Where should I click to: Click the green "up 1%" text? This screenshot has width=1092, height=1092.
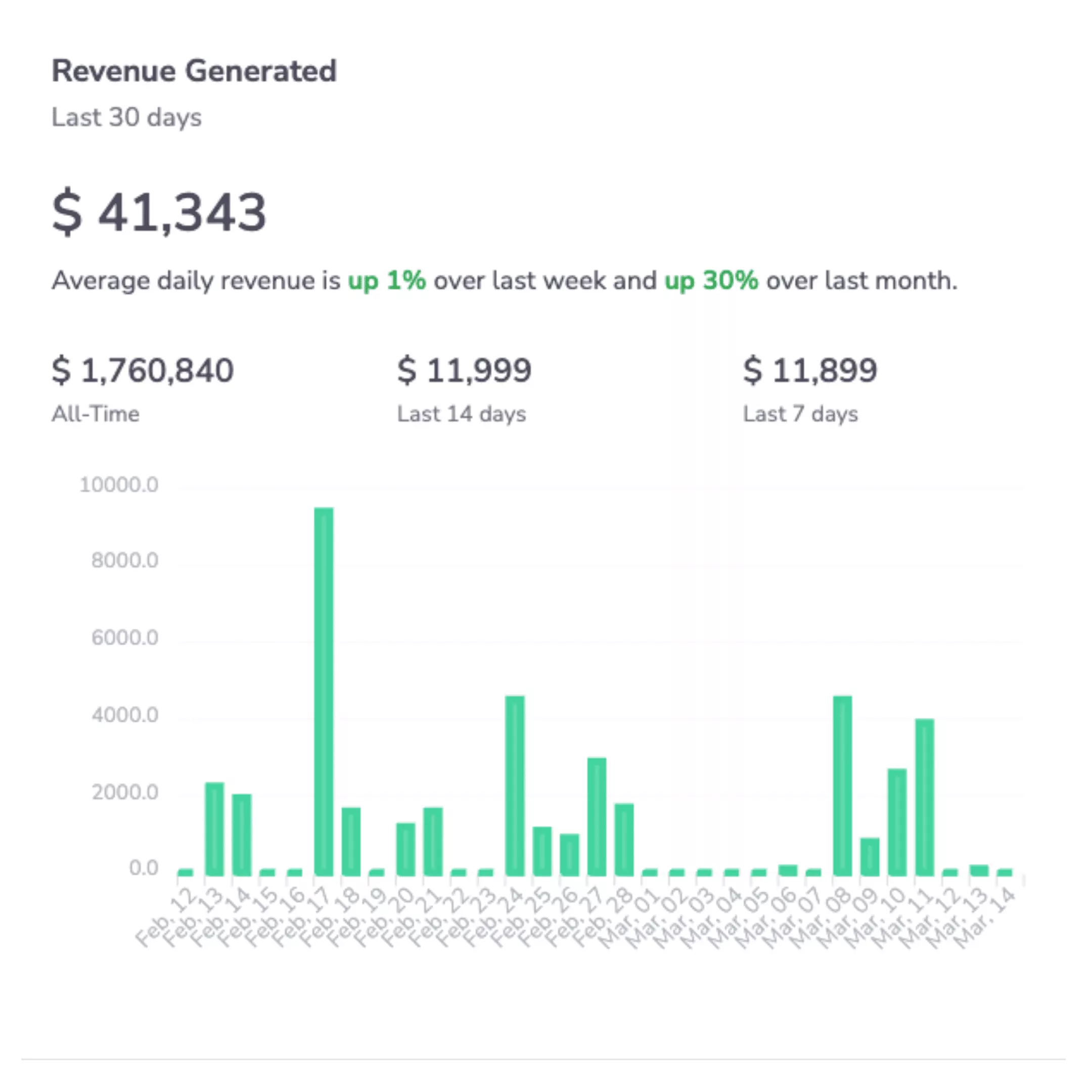pos(387,281)
